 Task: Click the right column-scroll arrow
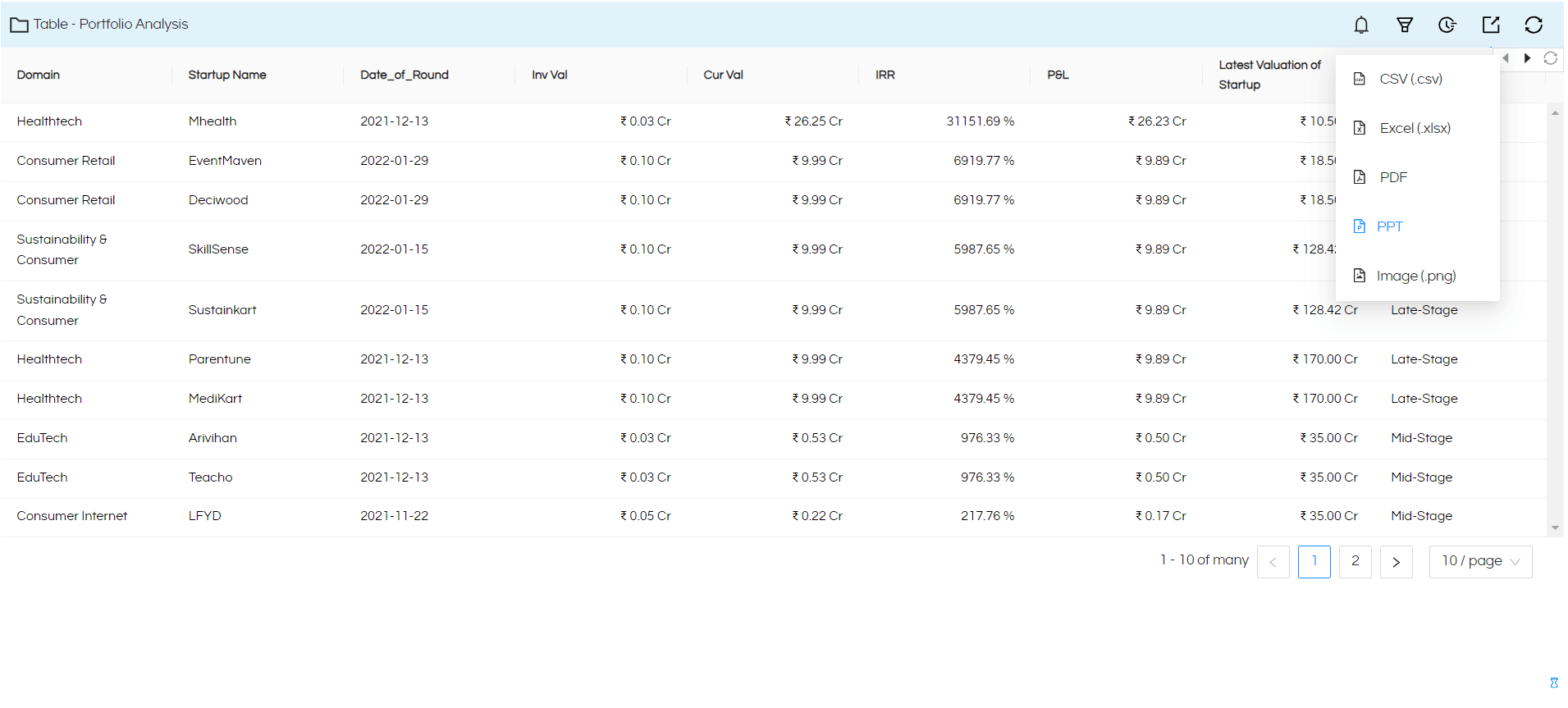[1527, 58]
